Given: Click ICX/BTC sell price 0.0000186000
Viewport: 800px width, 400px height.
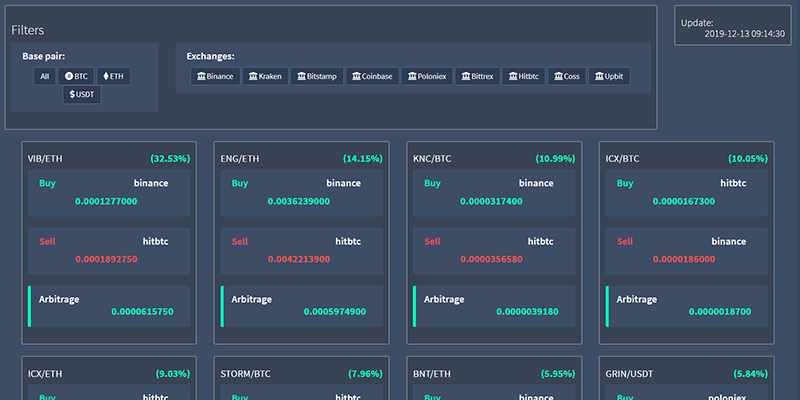Looking at the screenshot, I should [x=684, y=259].
